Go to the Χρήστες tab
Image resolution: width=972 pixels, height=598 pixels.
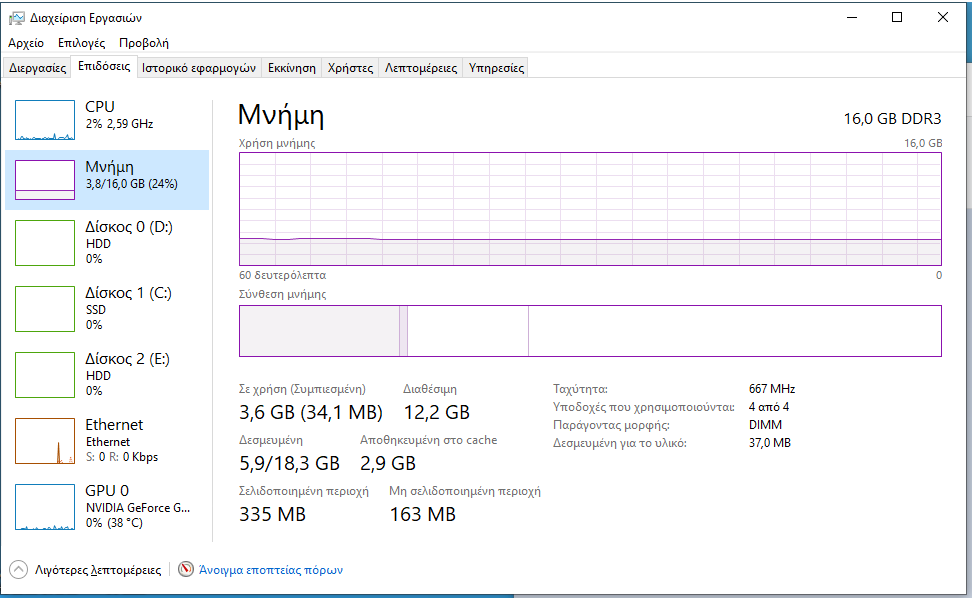(350, 68)
